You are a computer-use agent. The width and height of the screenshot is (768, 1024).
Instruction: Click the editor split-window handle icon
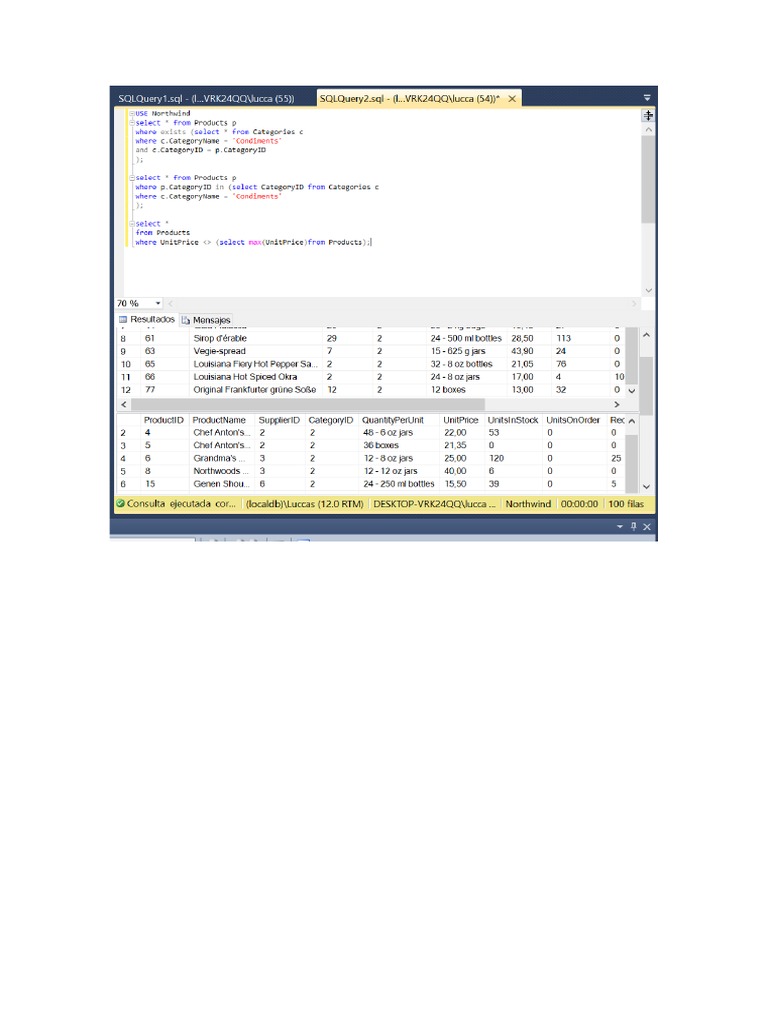pyautogui.click(x=648, y=115)
